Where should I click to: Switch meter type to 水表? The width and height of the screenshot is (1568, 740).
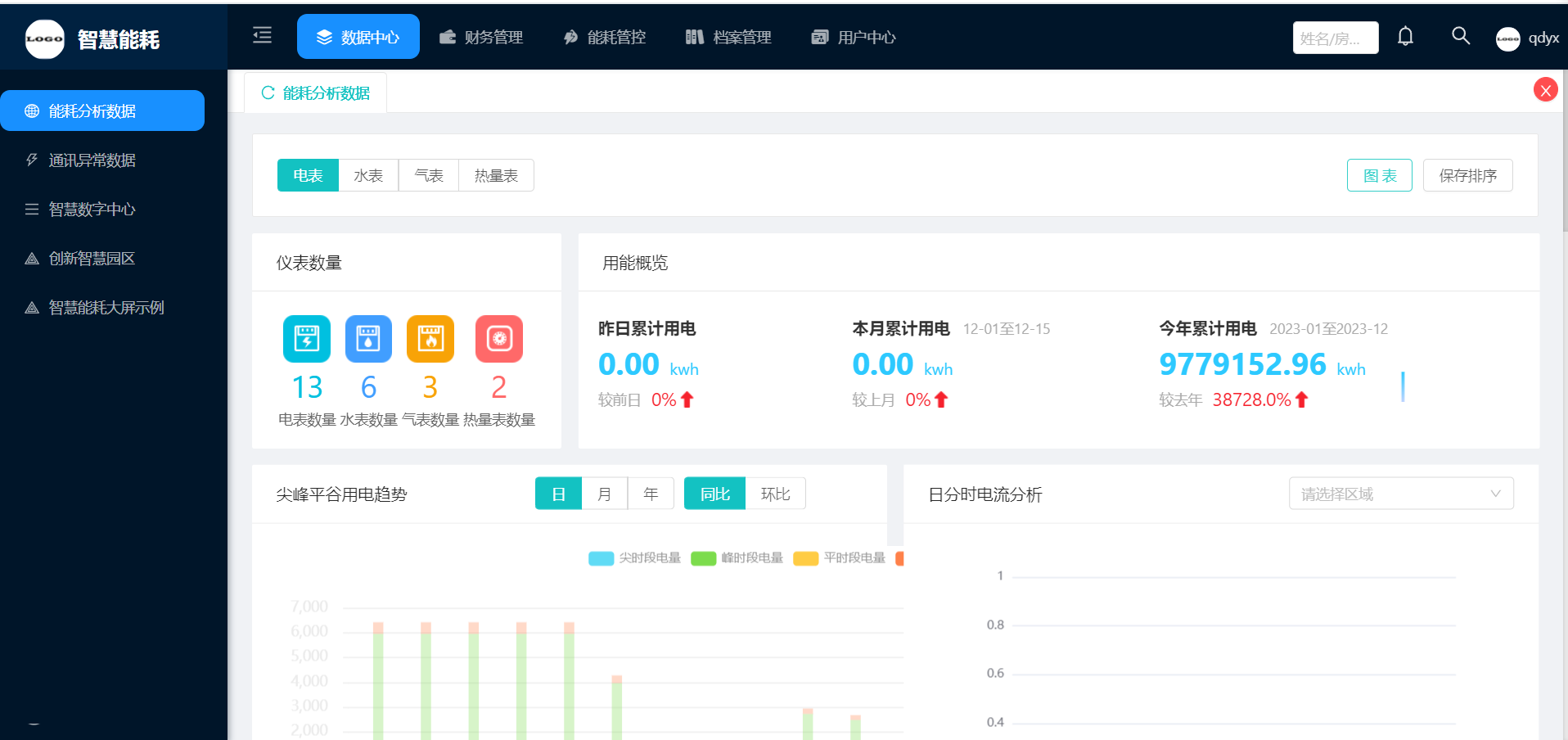click(x=368, y=176)
